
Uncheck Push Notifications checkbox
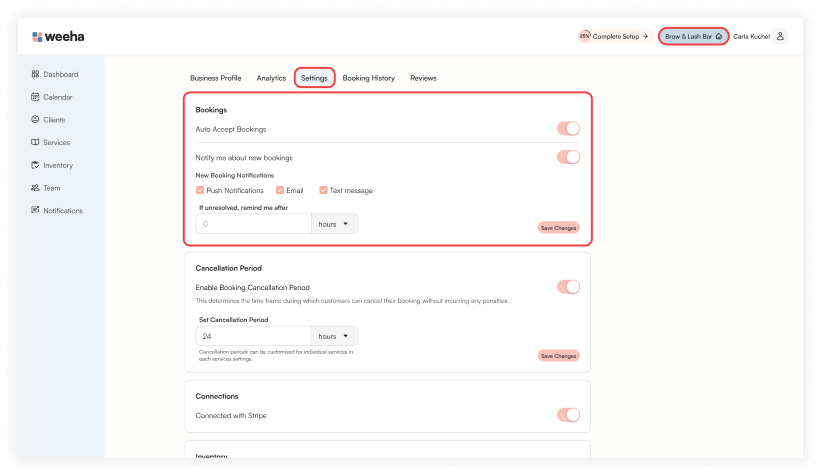coord(200,190)
